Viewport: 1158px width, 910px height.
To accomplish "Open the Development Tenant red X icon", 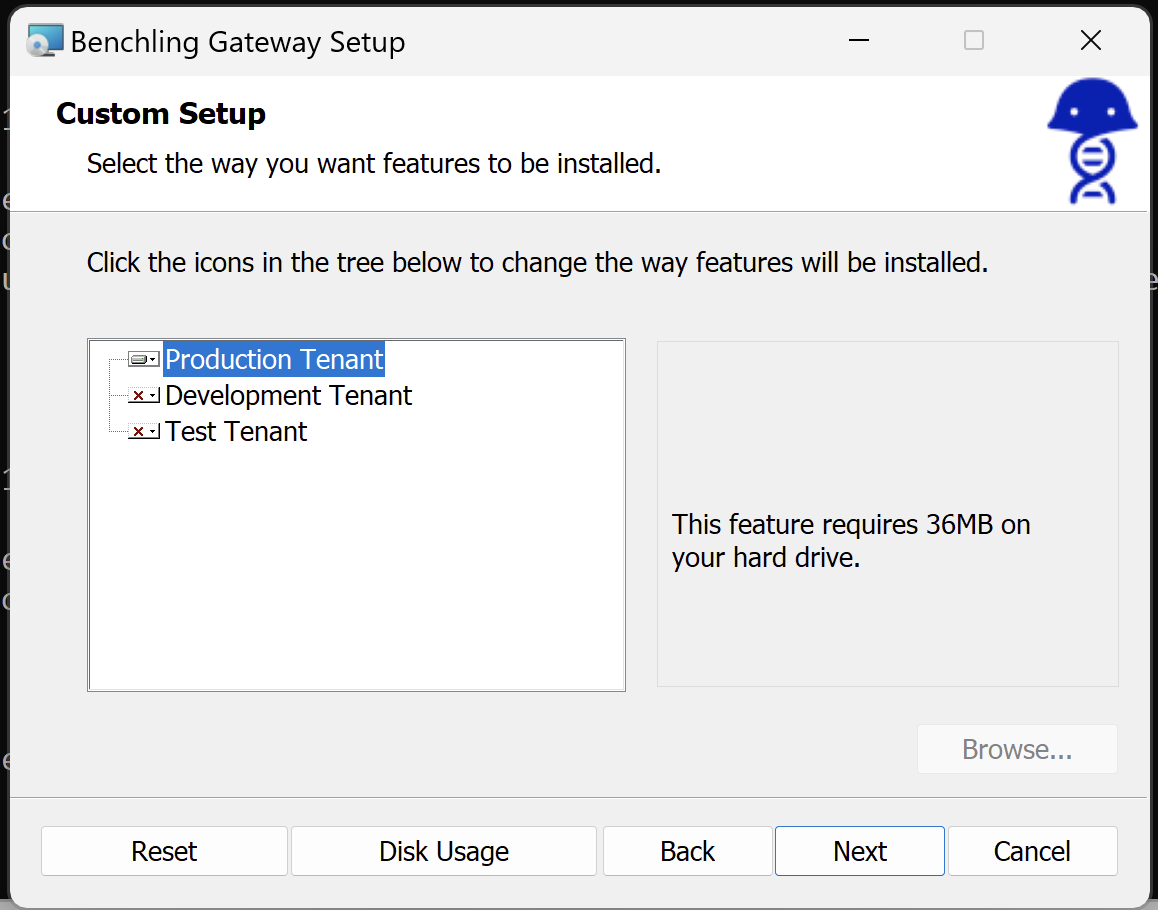I will [143, 396].
